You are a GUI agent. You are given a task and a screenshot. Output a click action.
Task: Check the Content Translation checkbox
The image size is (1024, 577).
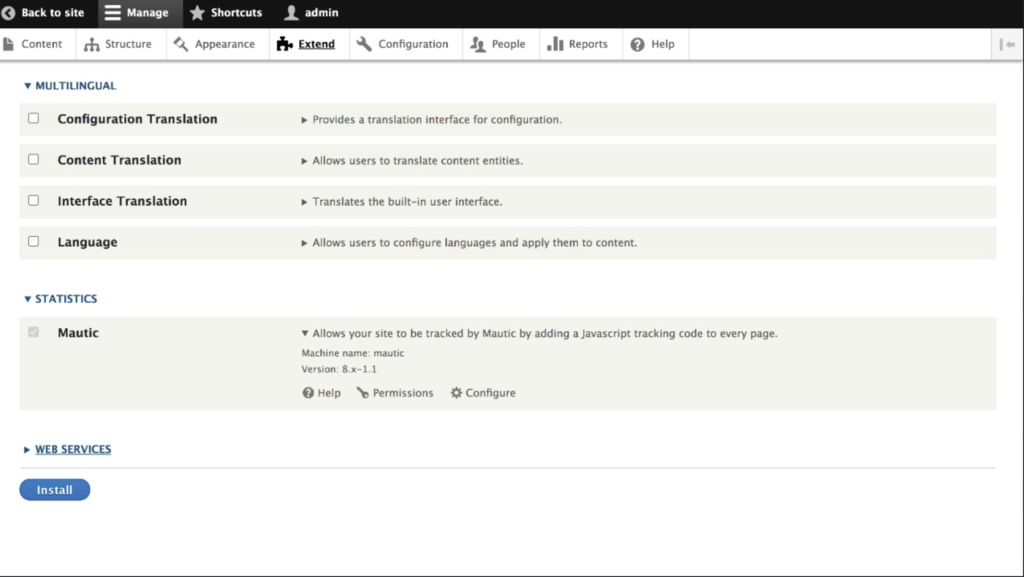33,159
